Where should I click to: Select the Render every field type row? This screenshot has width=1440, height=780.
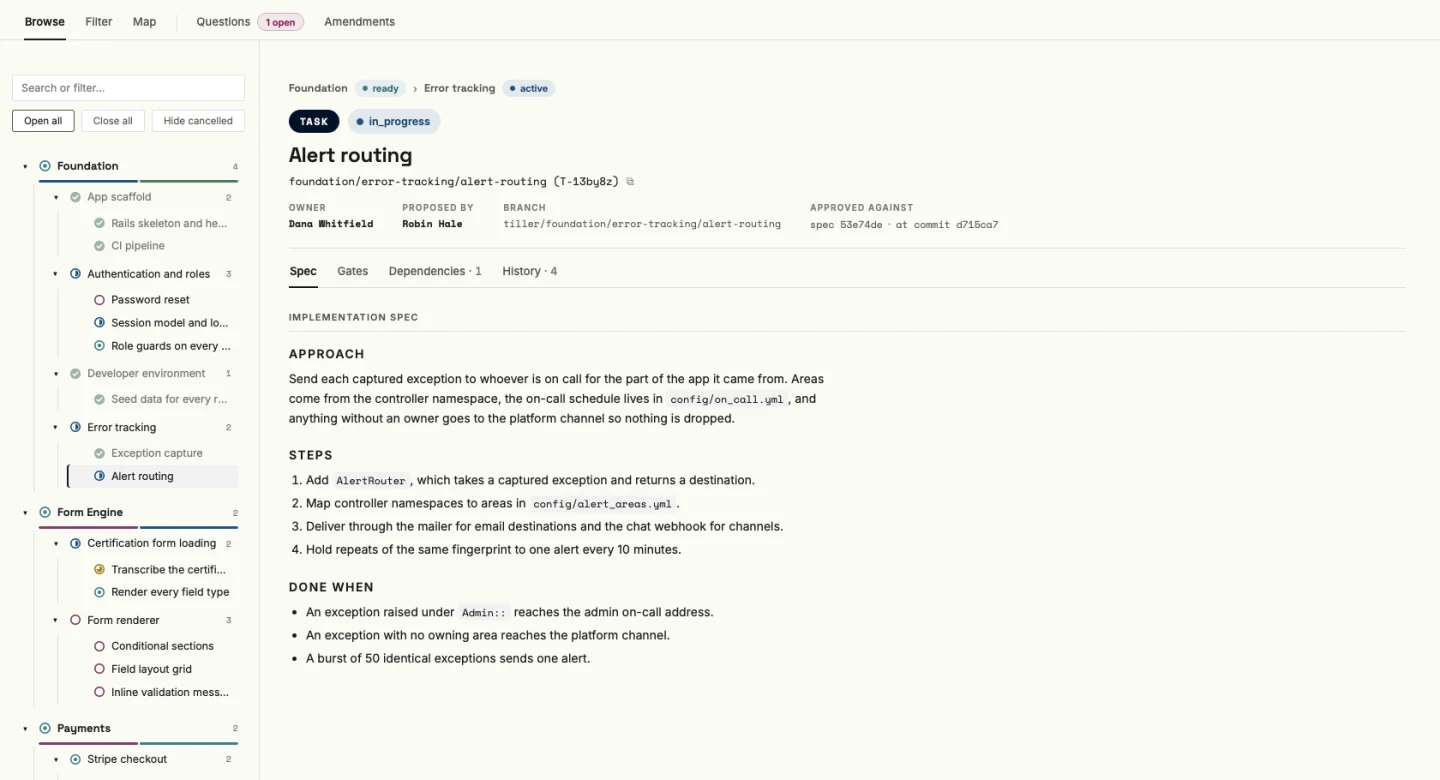click(153, 592)
